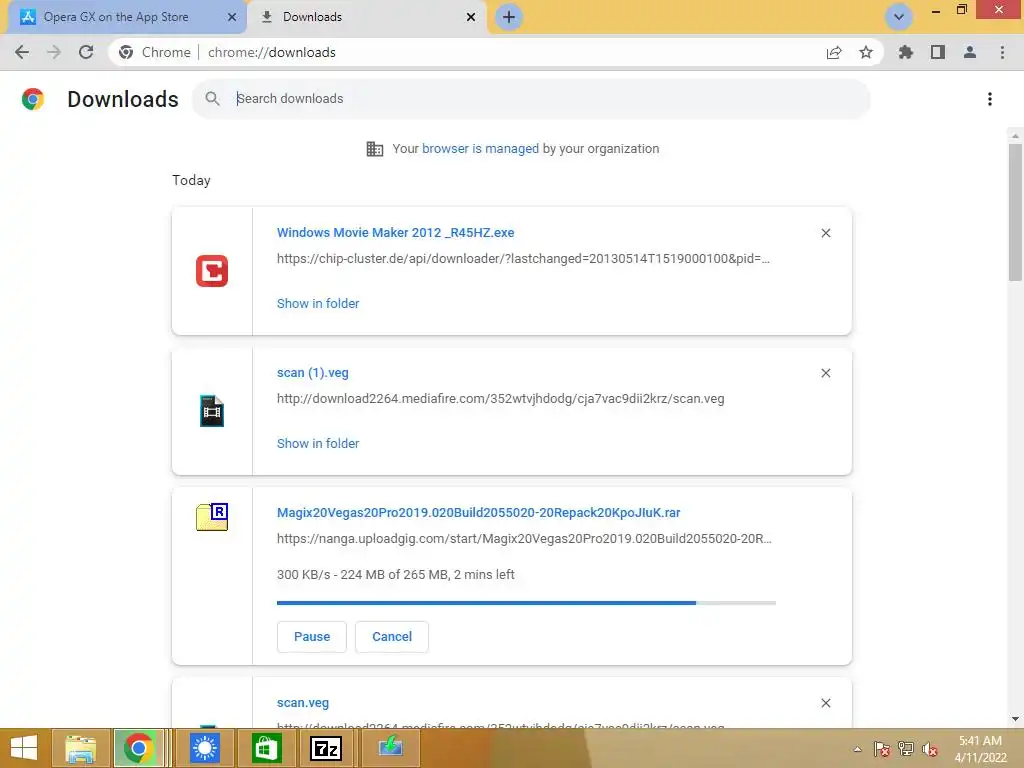Open the Windows Start button
The height and width of the screenshot is (768, 1024).
pos(24,748)
